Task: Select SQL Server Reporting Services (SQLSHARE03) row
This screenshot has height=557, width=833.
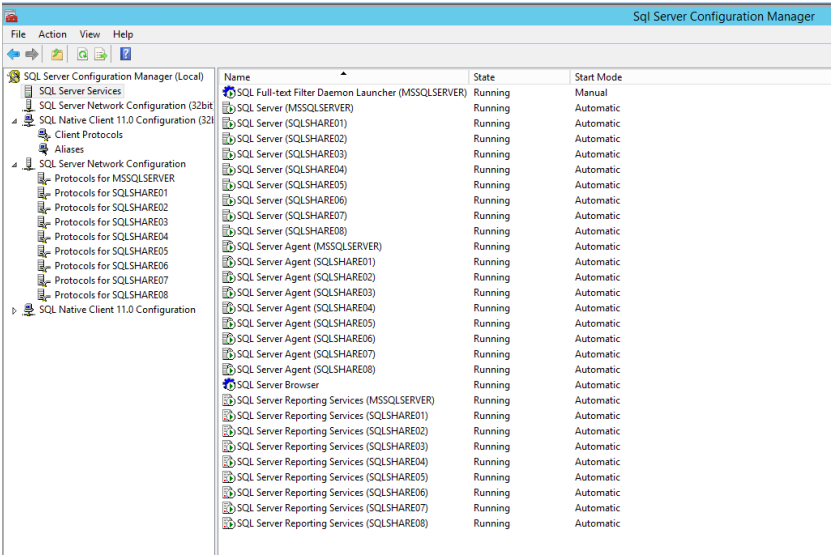Action: point(421,446)
